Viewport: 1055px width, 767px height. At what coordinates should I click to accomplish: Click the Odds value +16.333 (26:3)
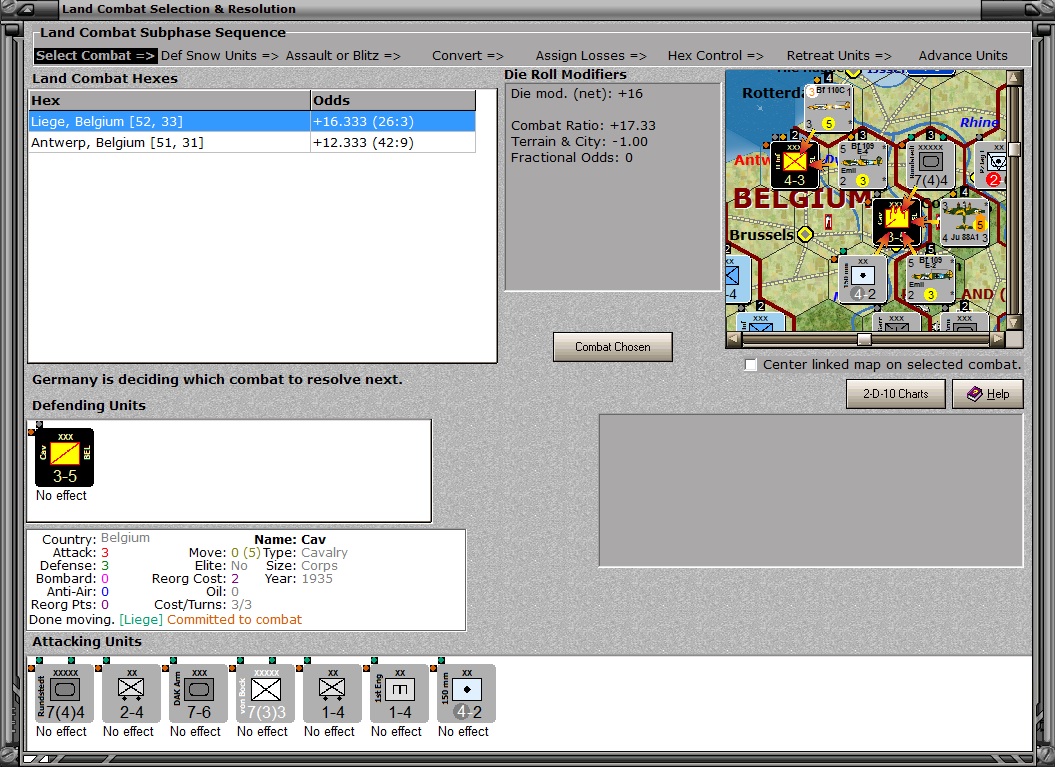pos(363,122)
